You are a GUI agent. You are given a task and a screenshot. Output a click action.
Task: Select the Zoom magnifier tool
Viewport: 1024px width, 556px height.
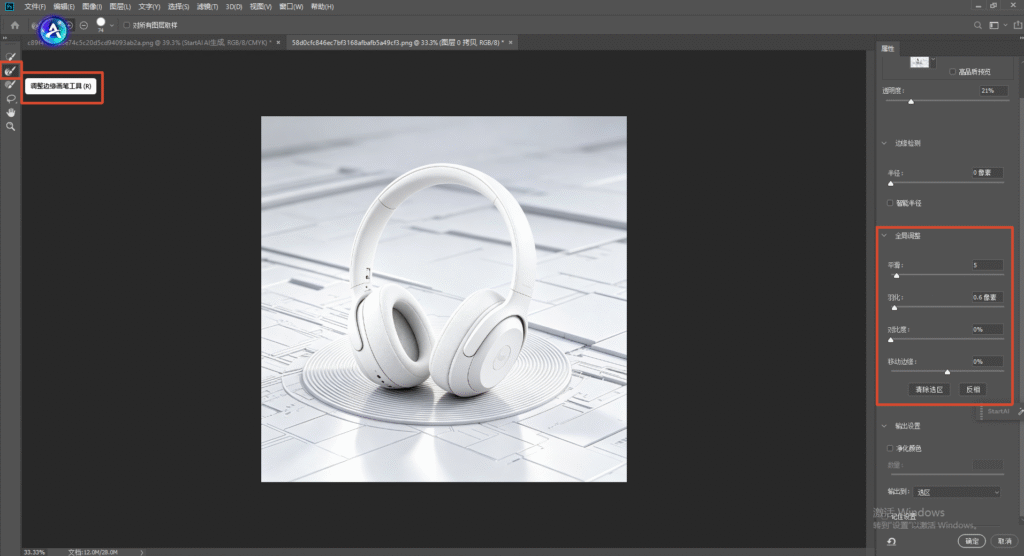point(10,127)
